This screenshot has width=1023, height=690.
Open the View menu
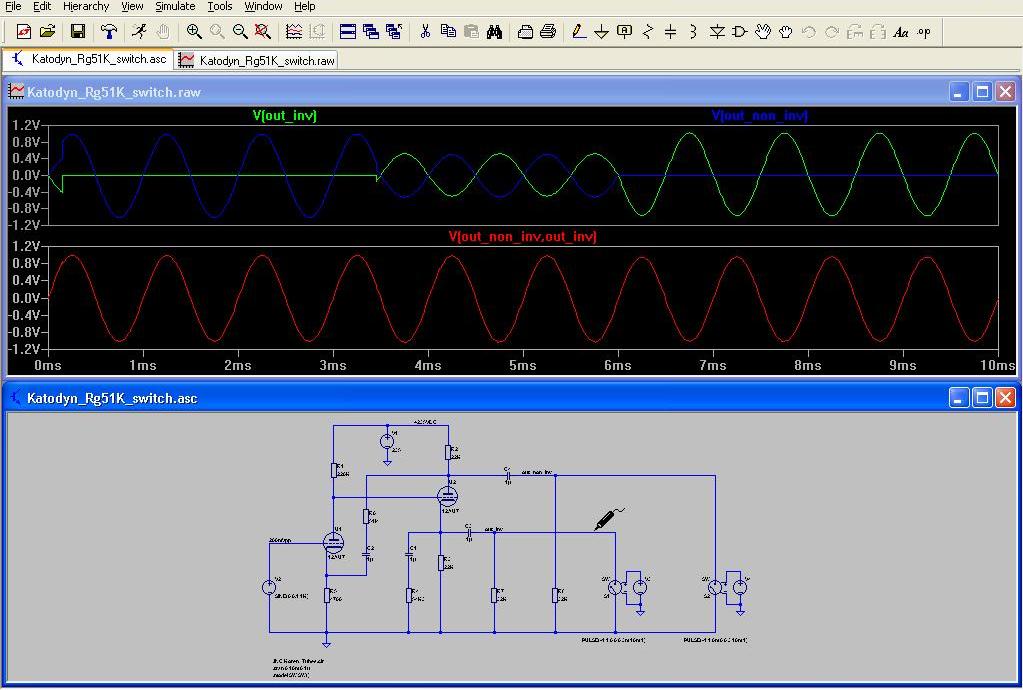(x=132, y=7)
